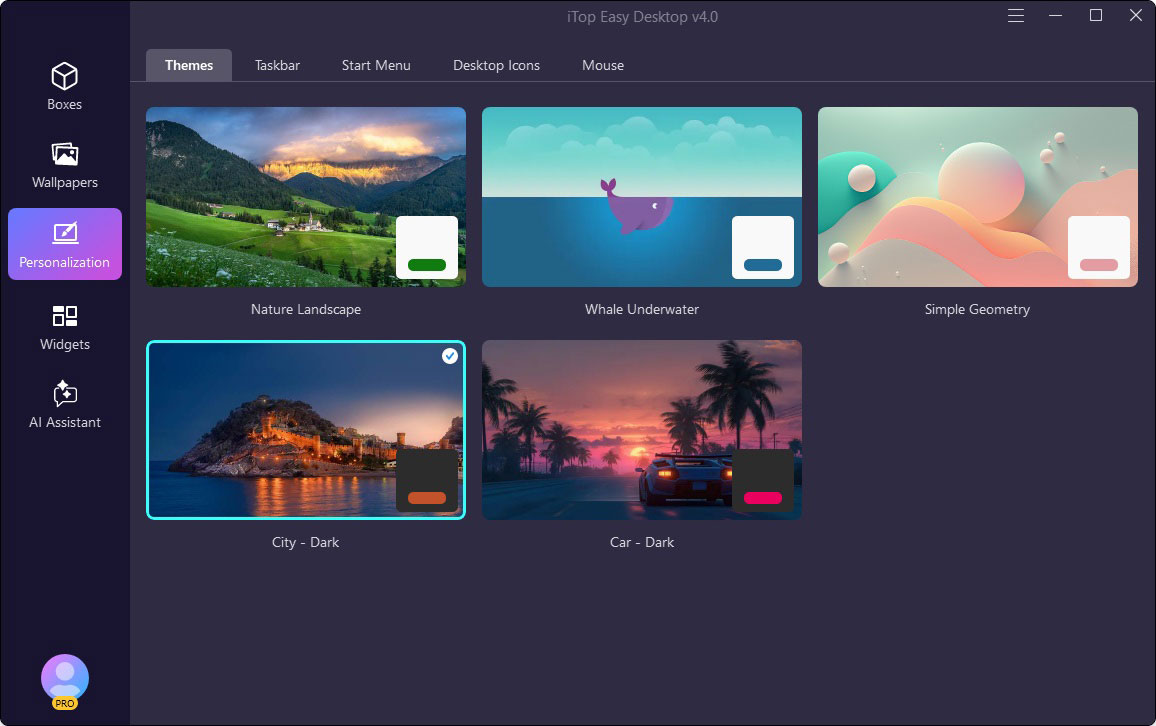Choose the Simple Geometry theme

(x=977, y=196)
